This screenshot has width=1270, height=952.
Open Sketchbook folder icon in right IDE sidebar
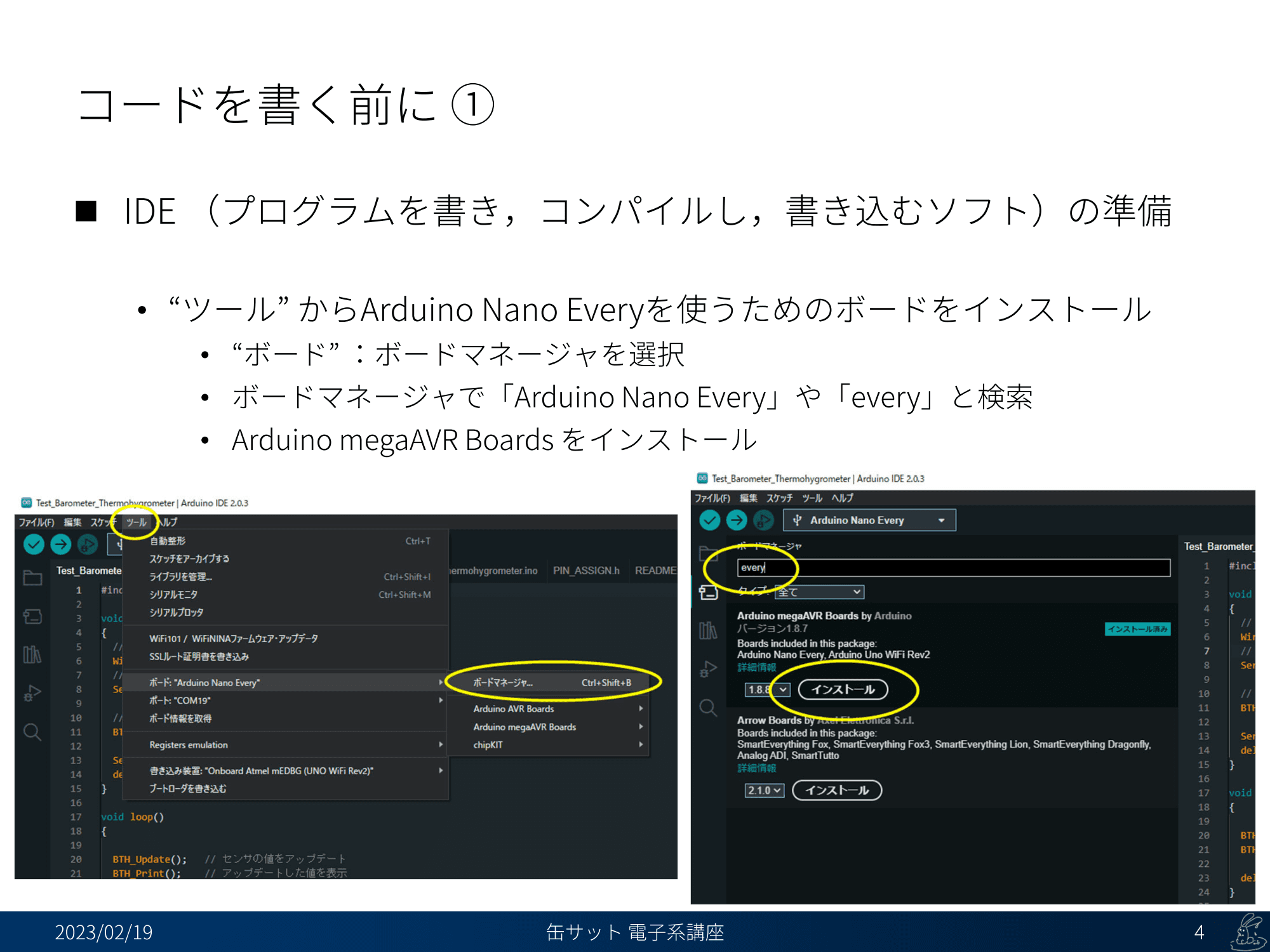(708, 553)
